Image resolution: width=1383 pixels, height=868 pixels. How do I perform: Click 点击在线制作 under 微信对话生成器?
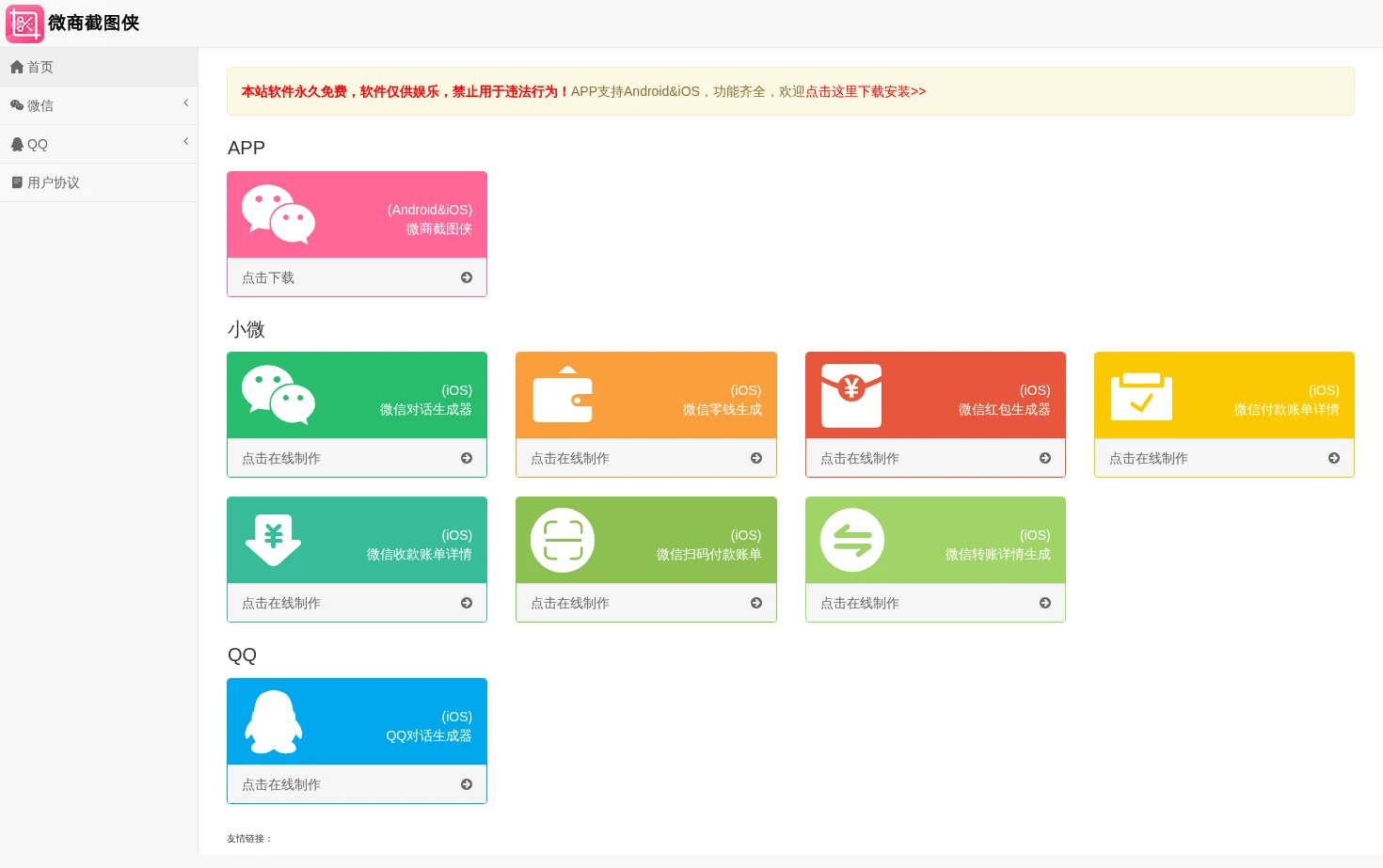click(281, 458)
